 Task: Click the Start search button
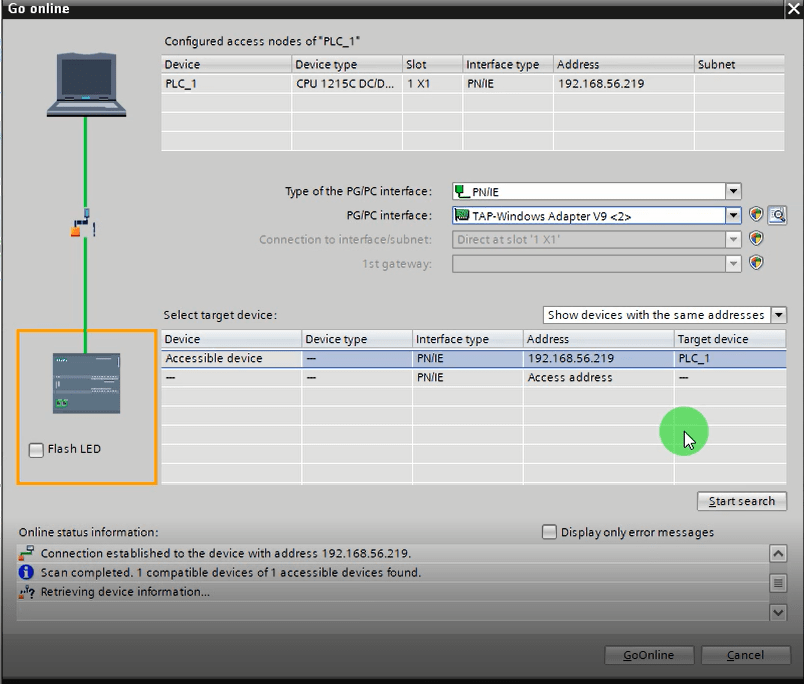741,501
